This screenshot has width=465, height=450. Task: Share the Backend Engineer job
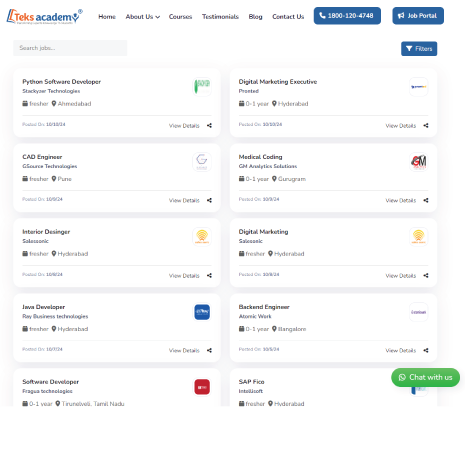click(x=426, y=350)
